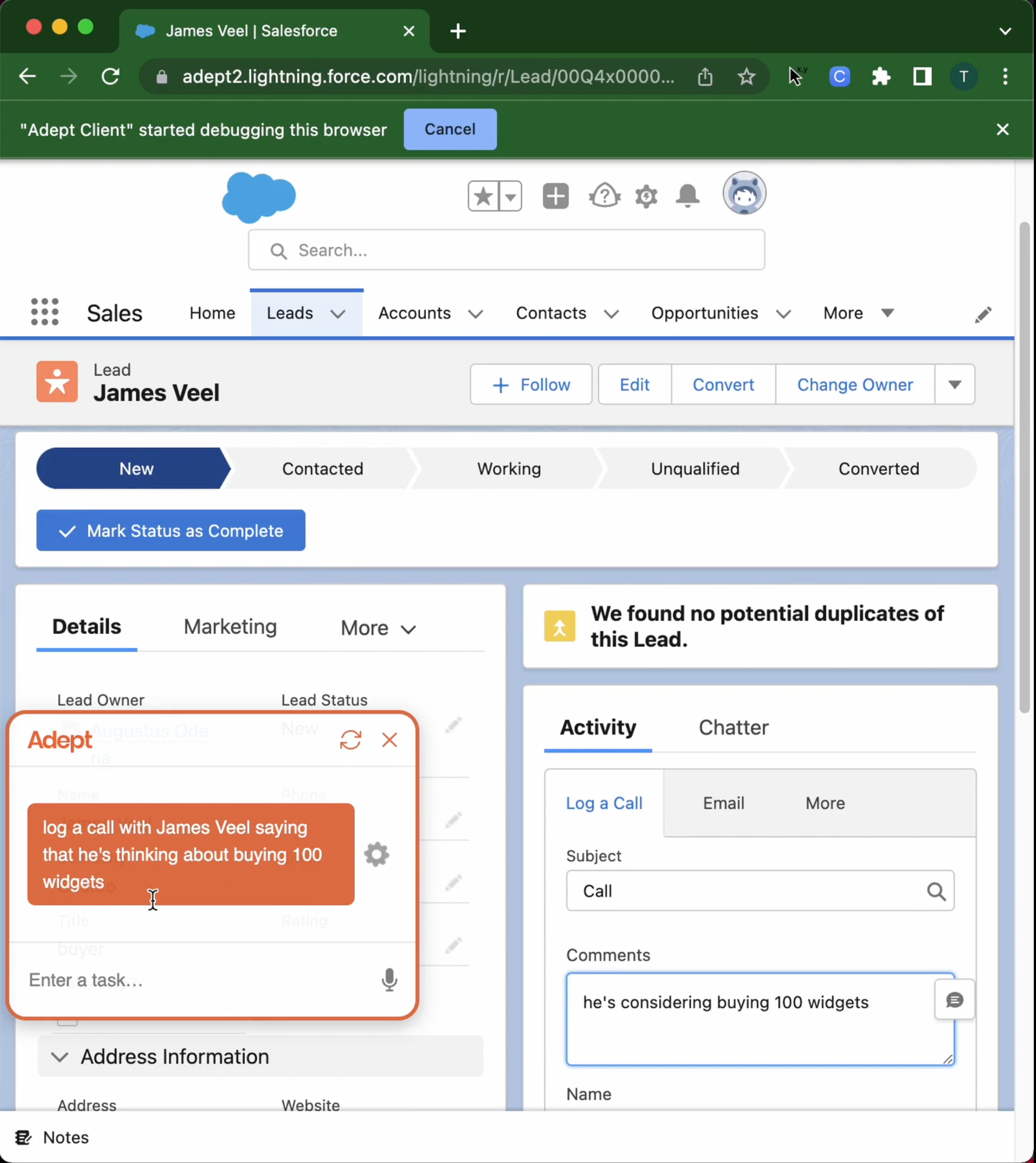1036x1163 pixels.
Task: Select the Contacted status stage
Action: [322, 468]
